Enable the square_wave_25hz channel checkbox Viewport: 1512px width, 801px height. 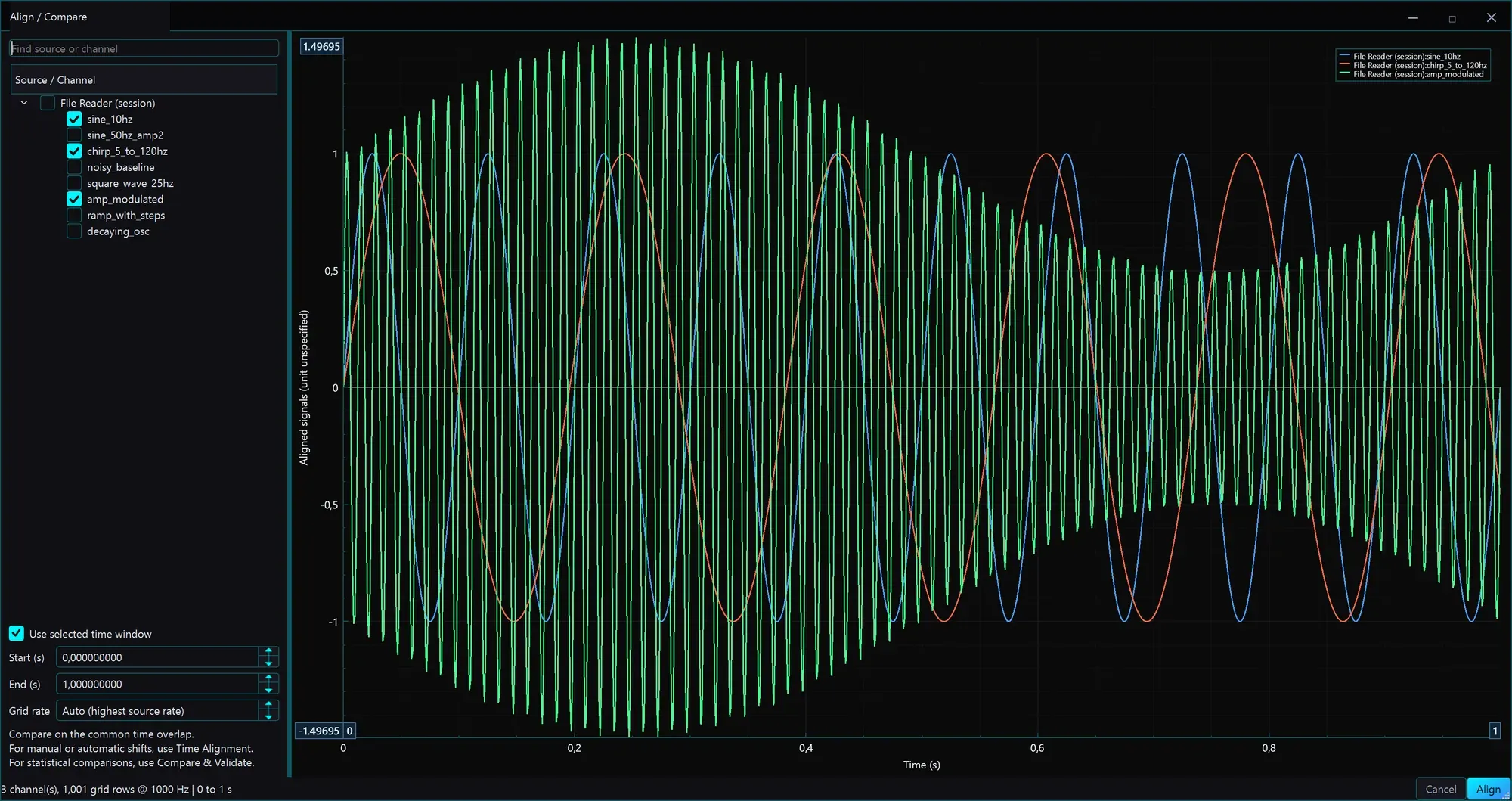(74, 183)
